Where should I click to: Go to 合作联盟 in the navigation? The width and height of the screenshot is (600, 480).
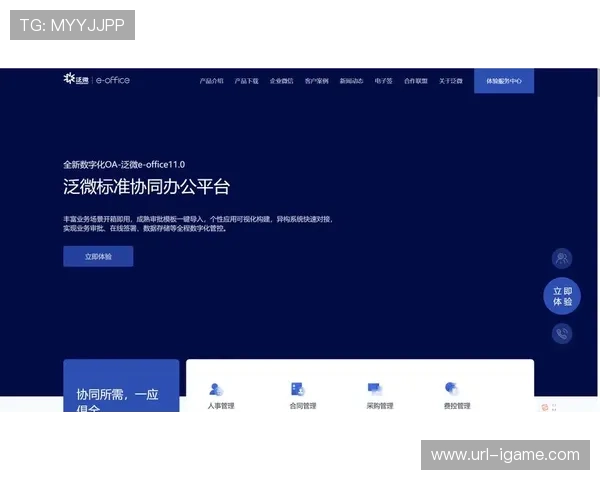(x=416, y=81)
